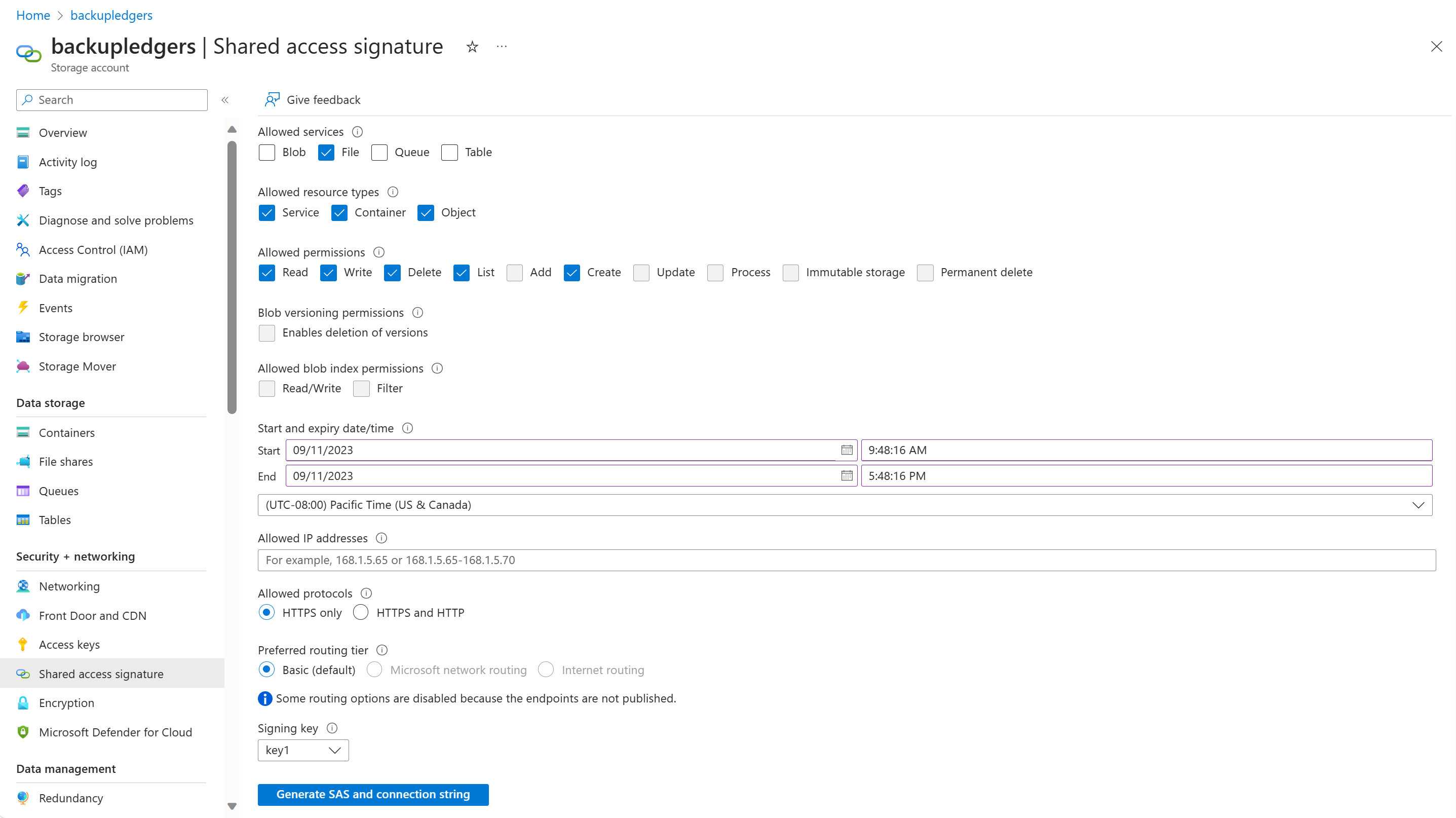Focus the Allowed IP addresses input field
The height and width of the screenshot is (818, 1456).
pos(847,560)
